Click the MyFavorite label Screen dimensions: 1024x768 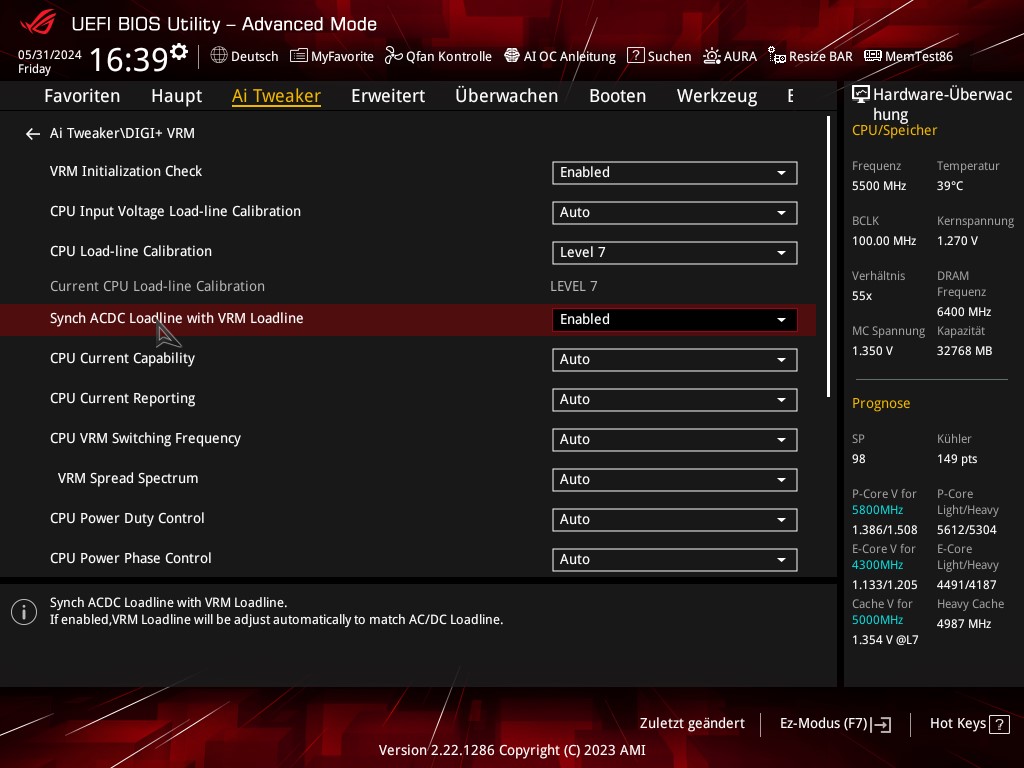click(x=342, y=56)
